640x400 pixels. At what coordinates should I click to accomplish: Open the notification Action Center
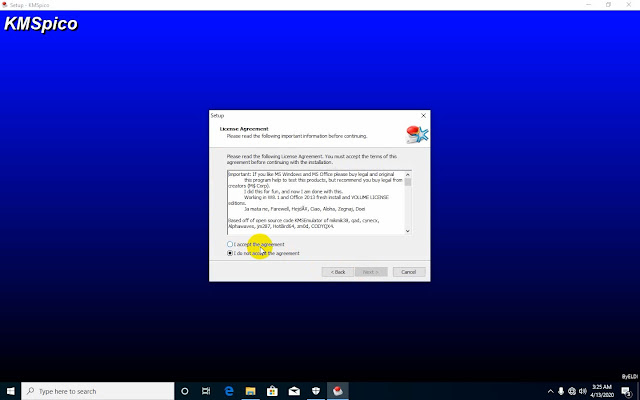(x=627, y=391)
